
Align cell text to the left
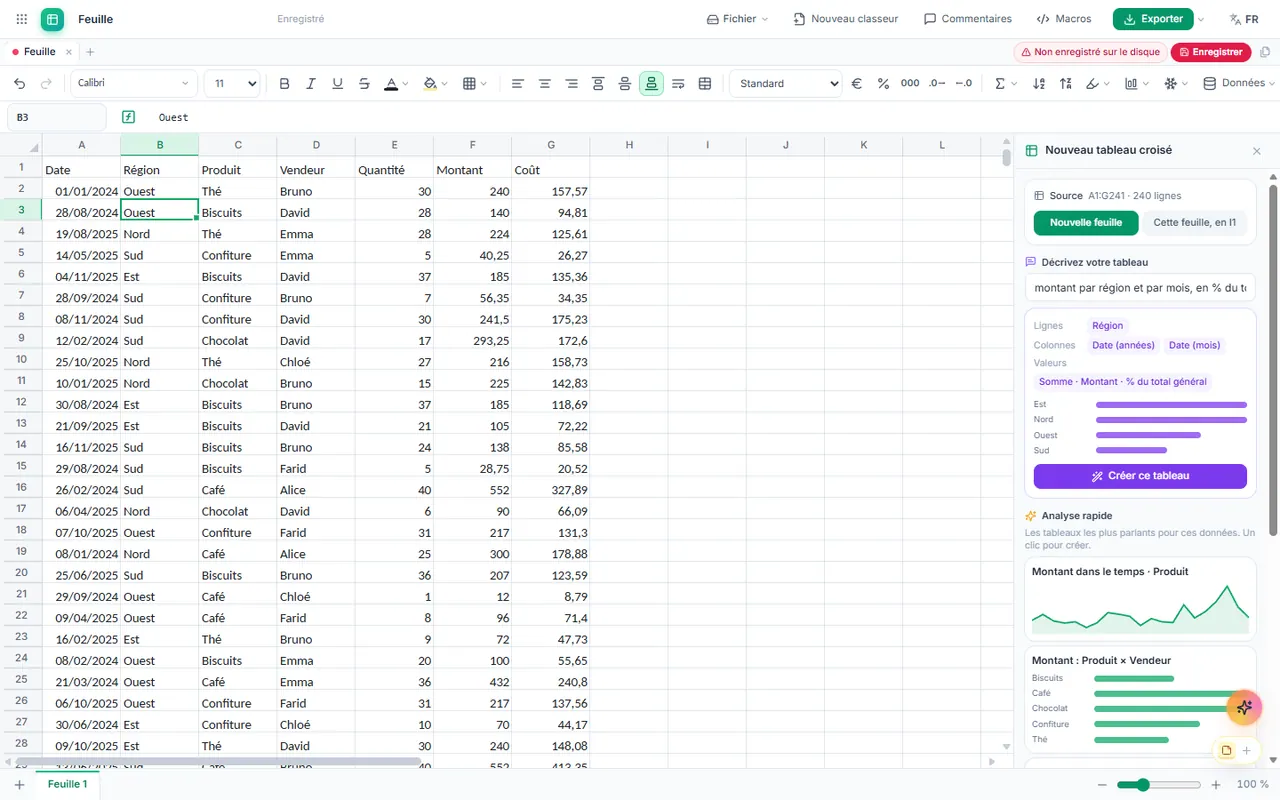[518, 84]
